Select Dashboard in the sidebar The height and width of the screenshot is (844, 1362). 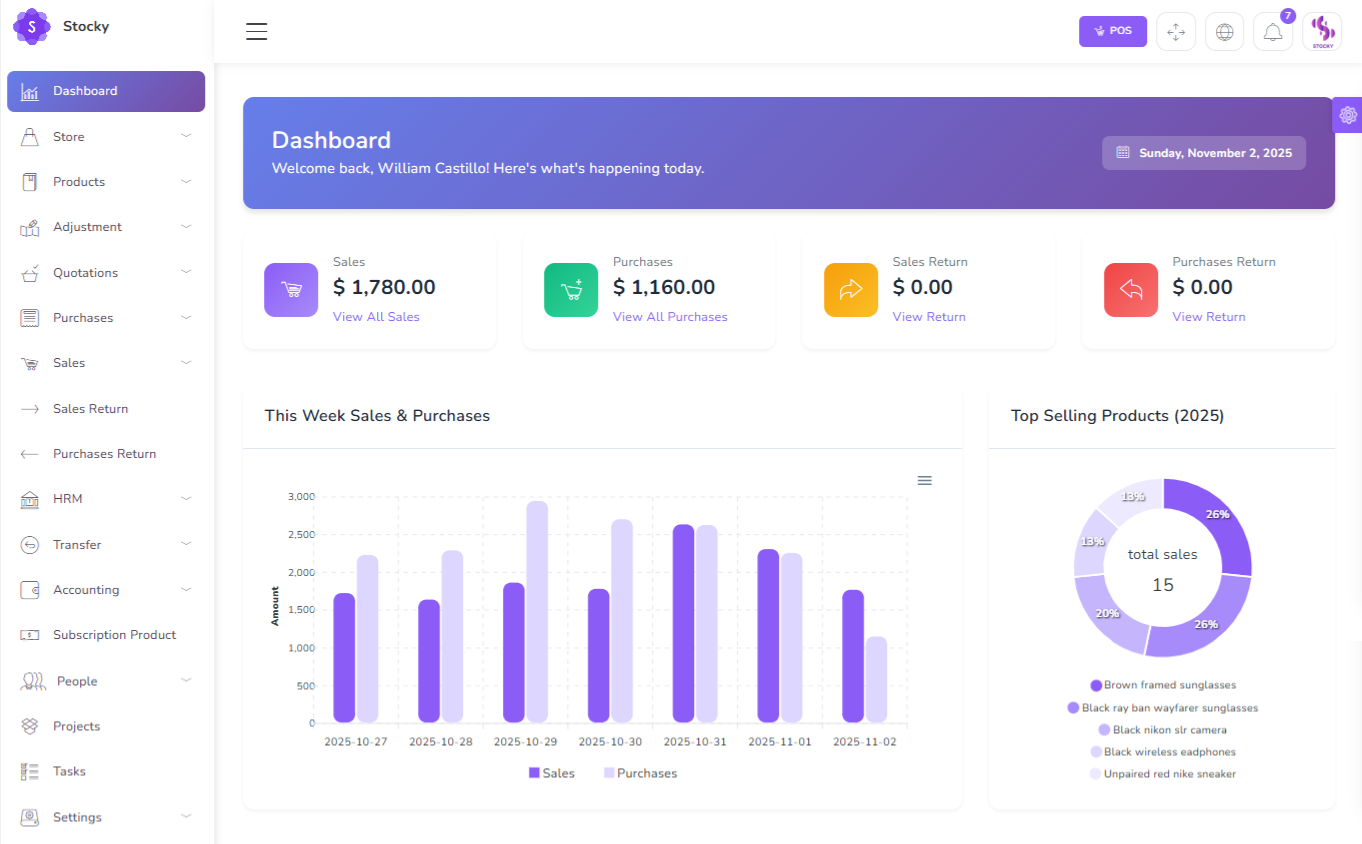tap(84, 91)
